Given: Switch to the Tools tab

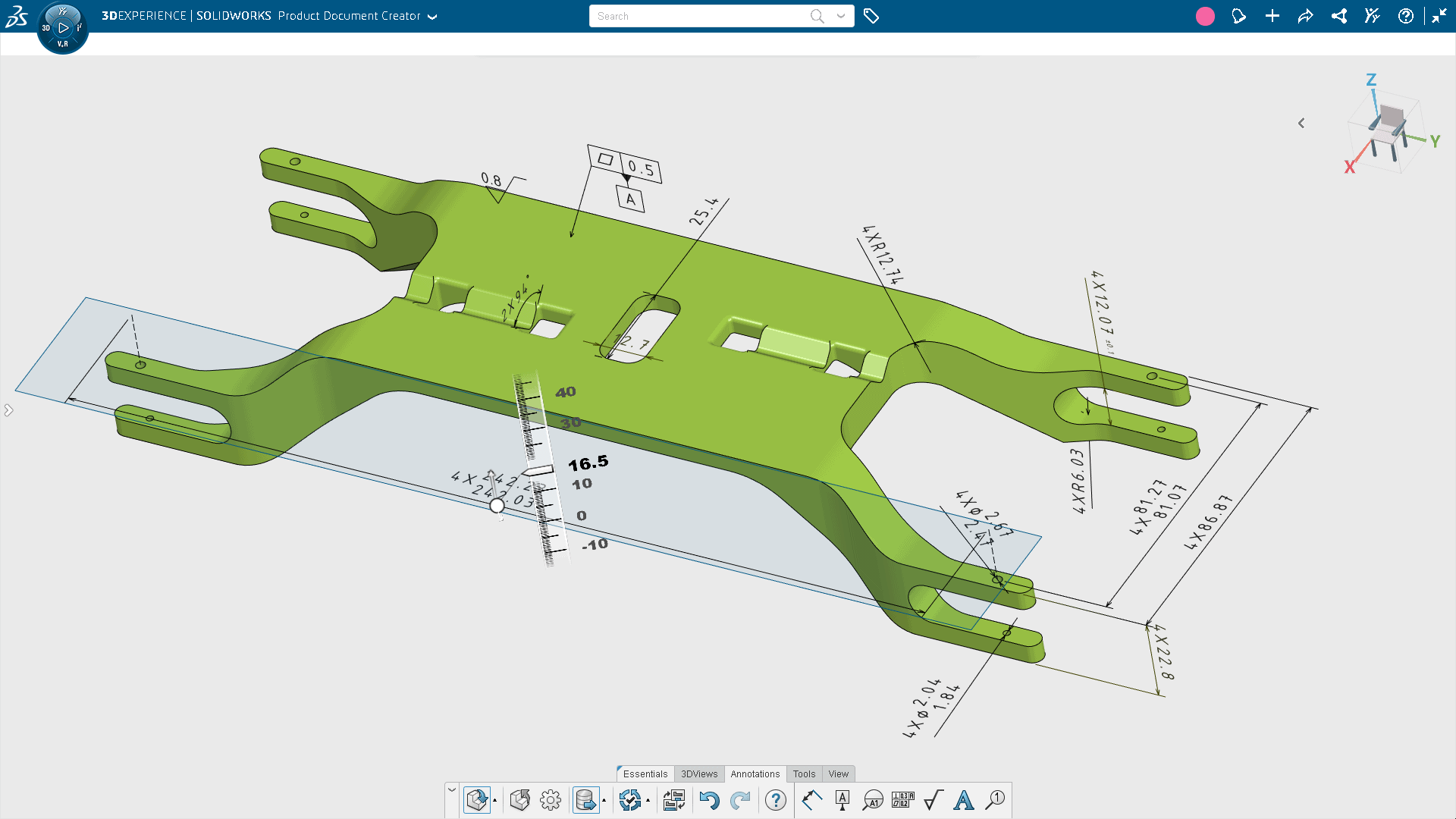Looking at the screenshot, I should pyautogui.click(x=804, y=773).
